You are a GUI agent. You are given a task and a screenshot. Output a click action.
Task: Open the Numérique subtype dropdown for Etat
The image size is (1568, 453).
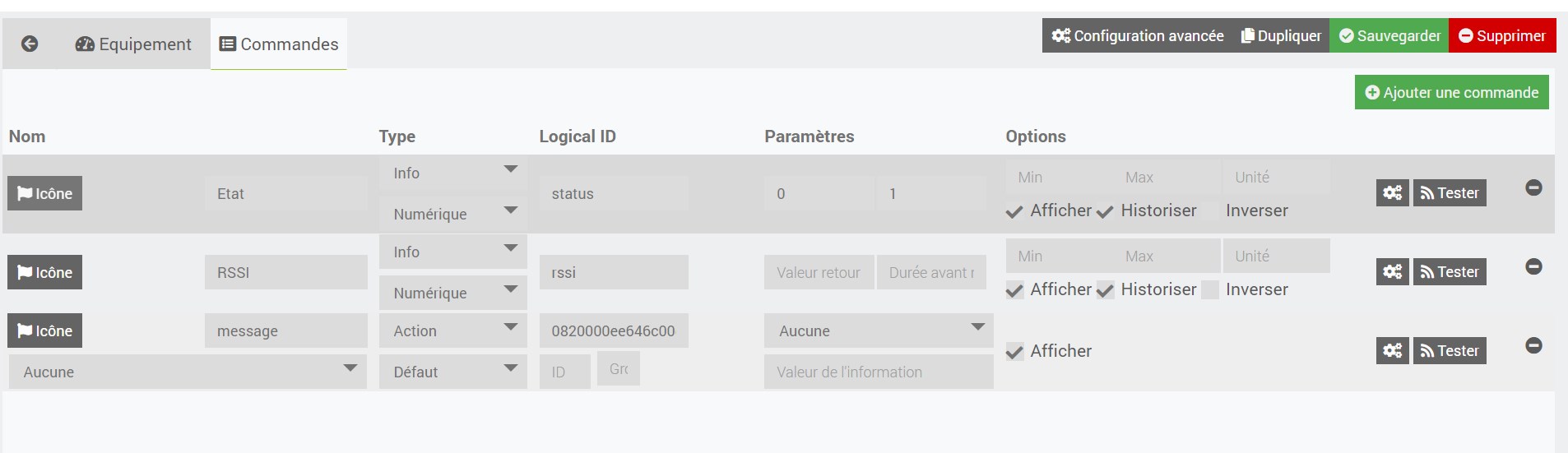click(452, 214)
